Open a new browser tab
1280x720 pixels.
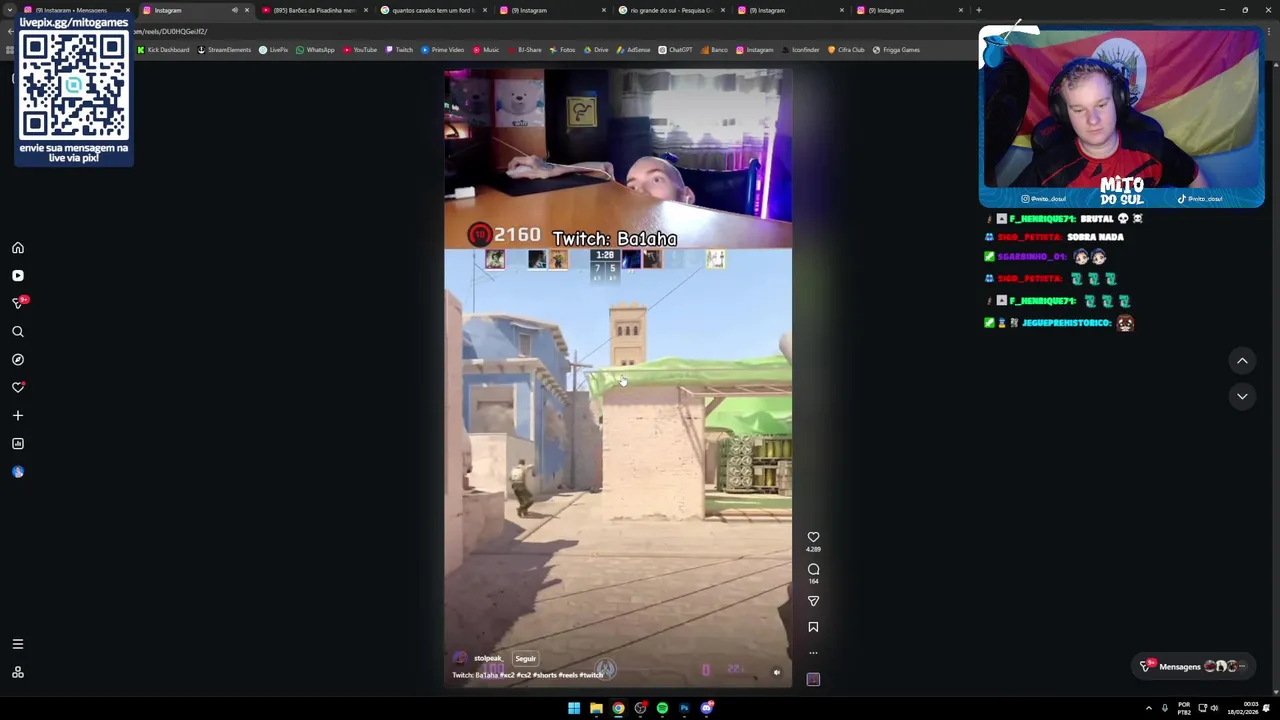click(979, 10)
